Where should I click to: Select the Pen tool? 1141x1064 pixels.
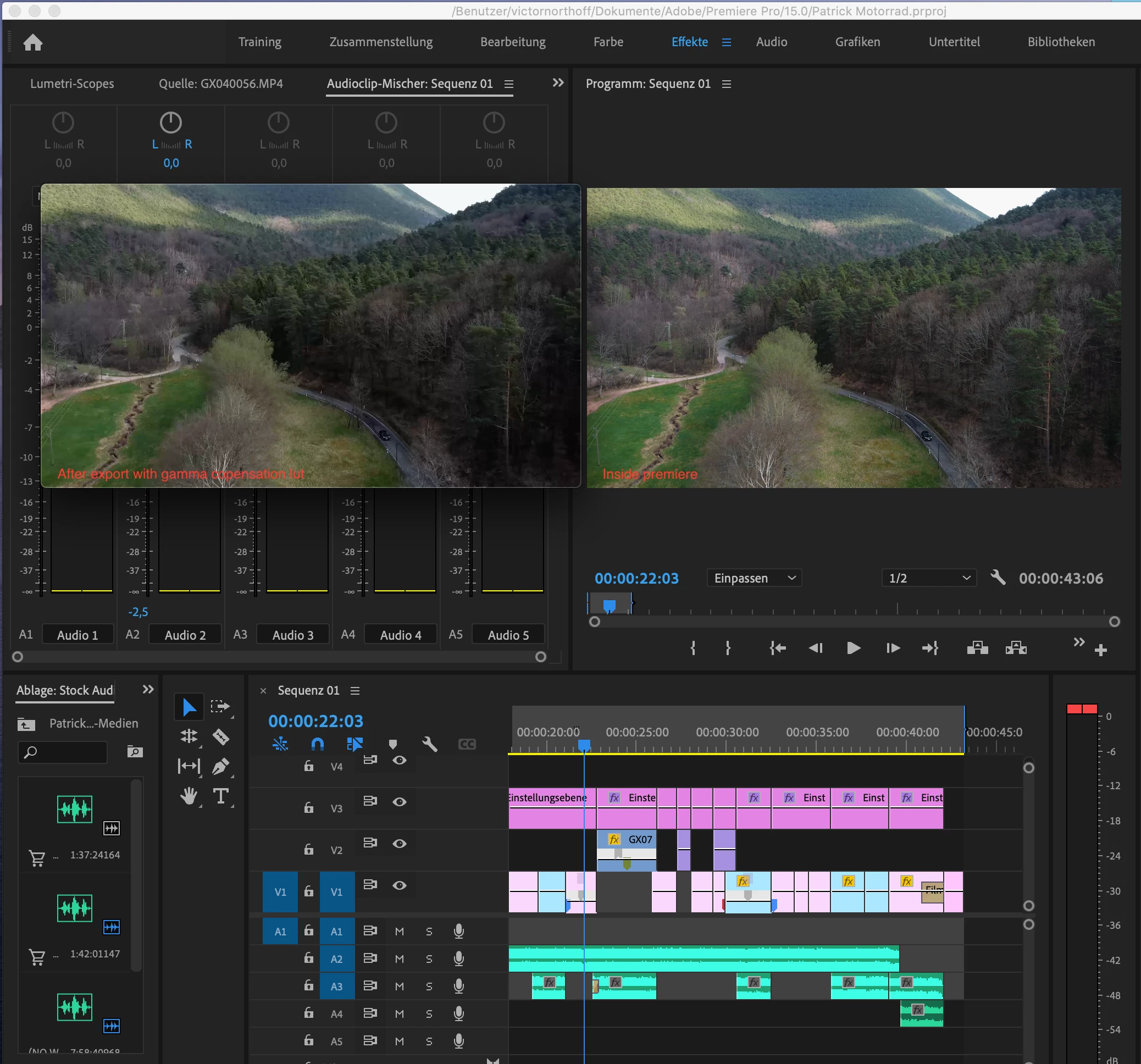221,766
